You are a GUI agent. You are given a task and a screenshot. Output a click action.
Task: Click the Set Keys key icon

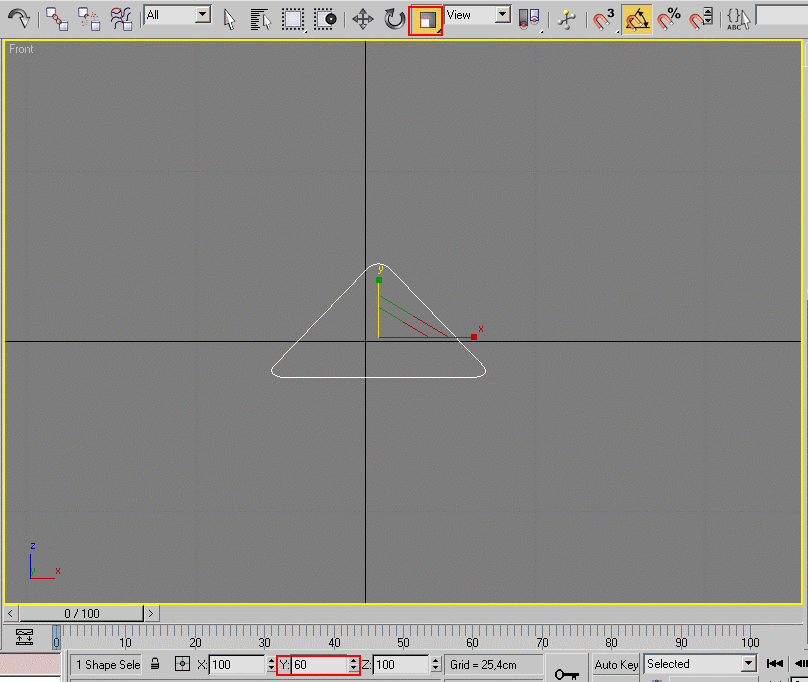pos(567,673)
